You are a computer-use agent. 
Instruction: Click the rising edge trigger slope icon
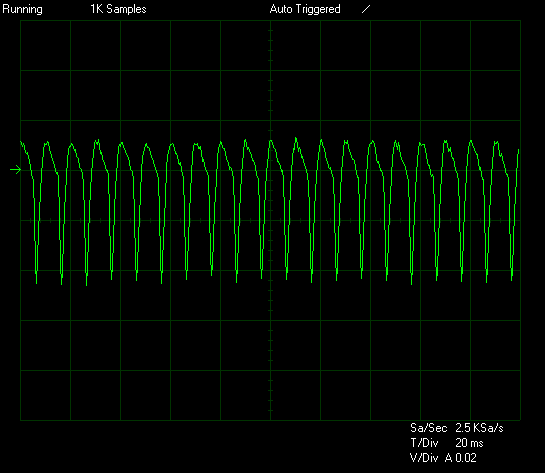(x=366, y=9)
